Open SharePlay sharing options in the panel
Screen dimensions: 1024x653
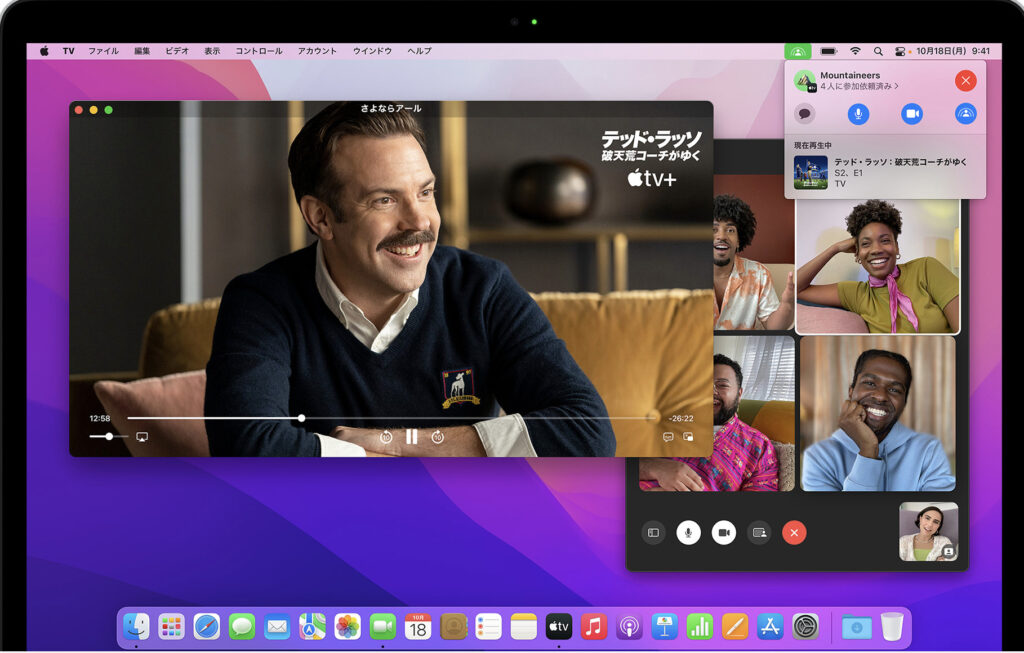965,114
